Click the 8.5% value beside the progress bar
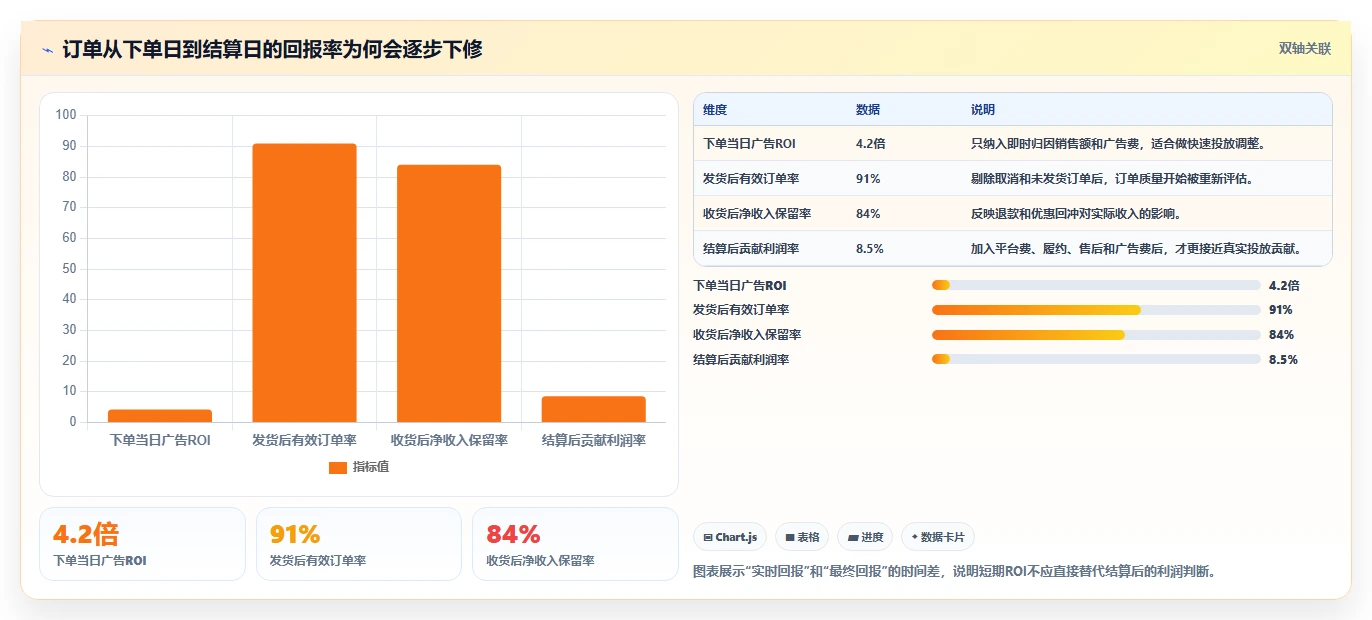1372x620 pixels. tap(1283, 359)
